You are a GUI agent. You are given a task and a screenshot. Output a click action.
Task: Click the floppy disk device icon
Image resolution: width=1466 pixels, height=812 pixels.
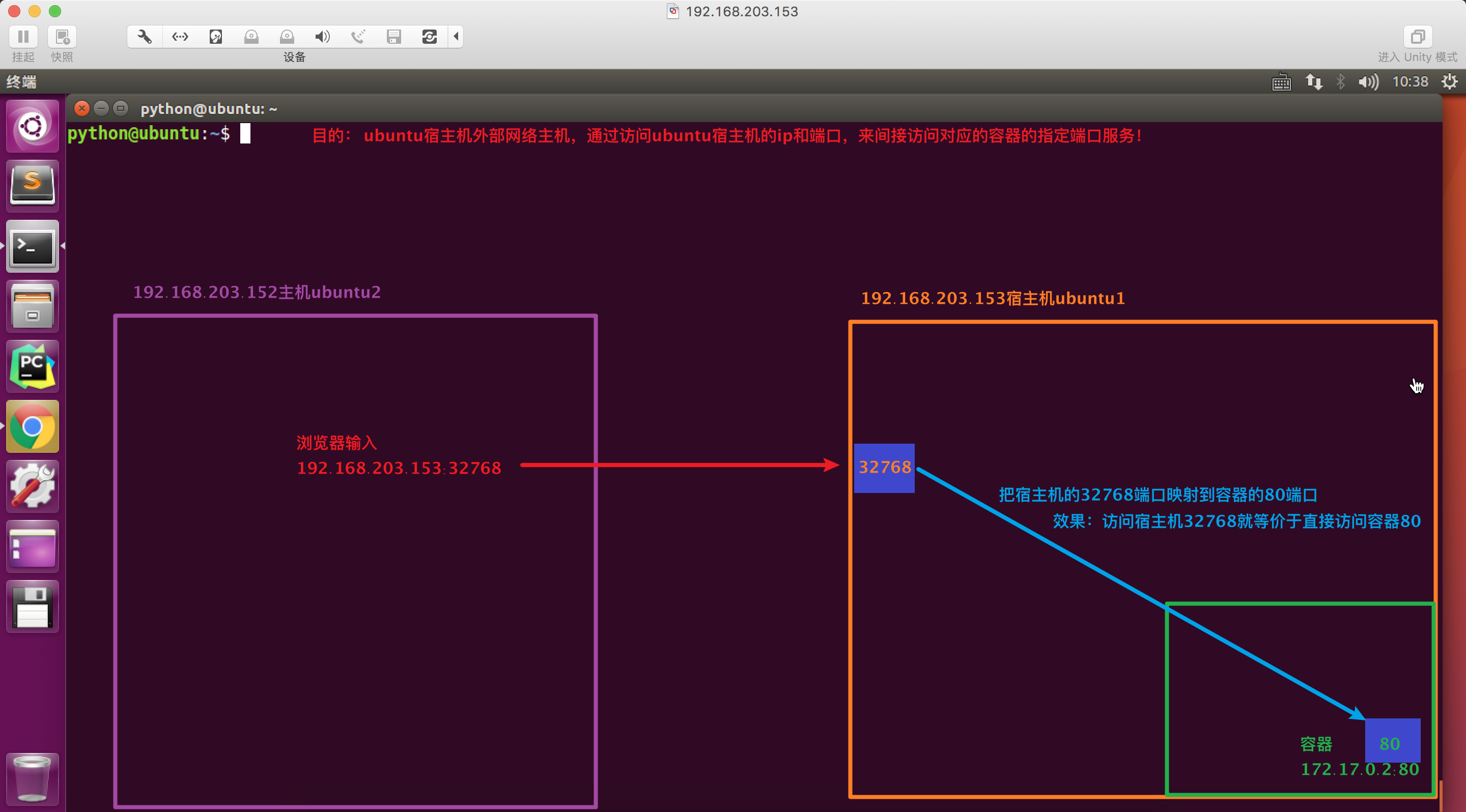[x=394, y=37]
